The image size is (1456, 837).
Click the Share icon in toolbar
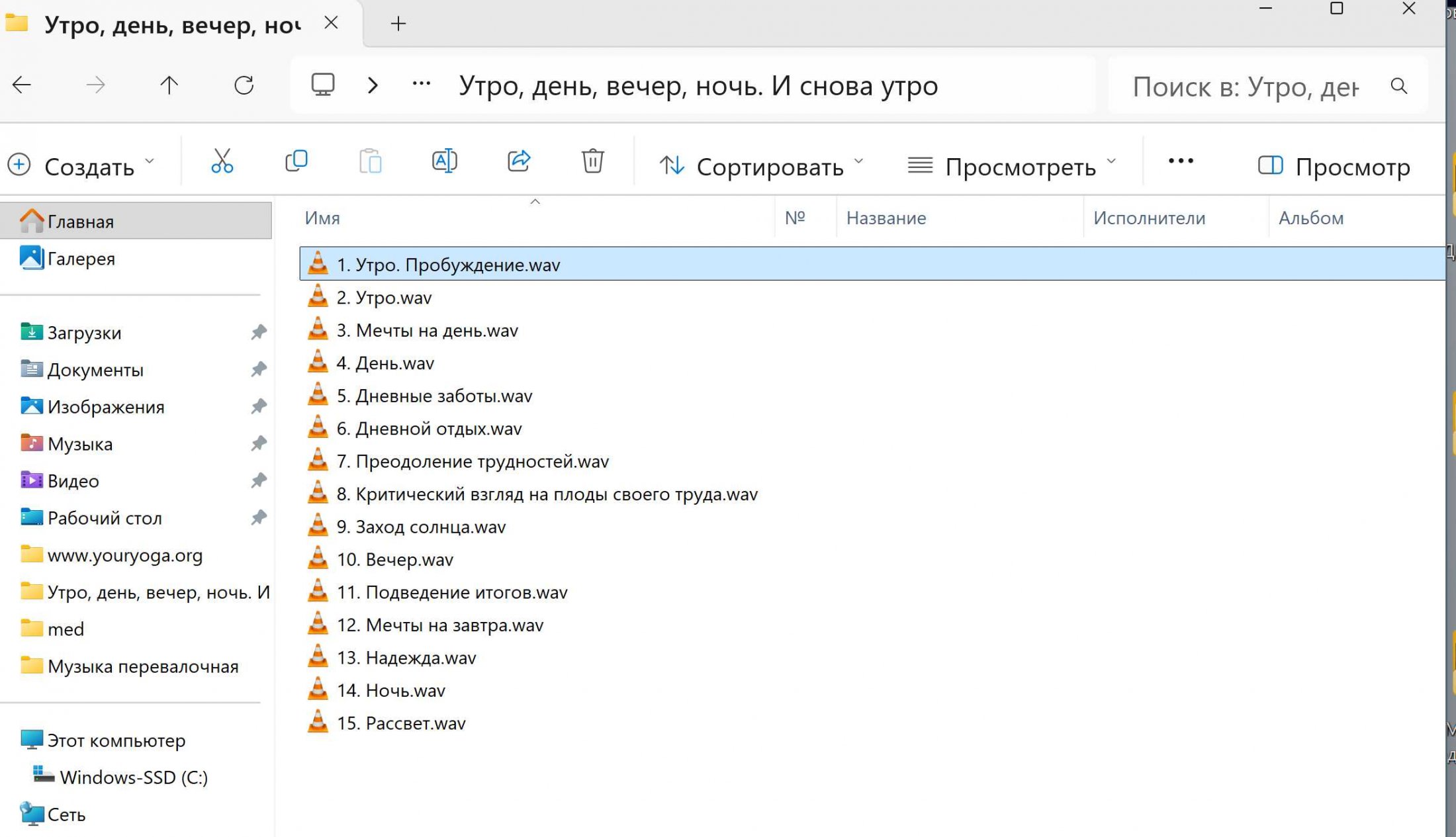tap(519, 161)
